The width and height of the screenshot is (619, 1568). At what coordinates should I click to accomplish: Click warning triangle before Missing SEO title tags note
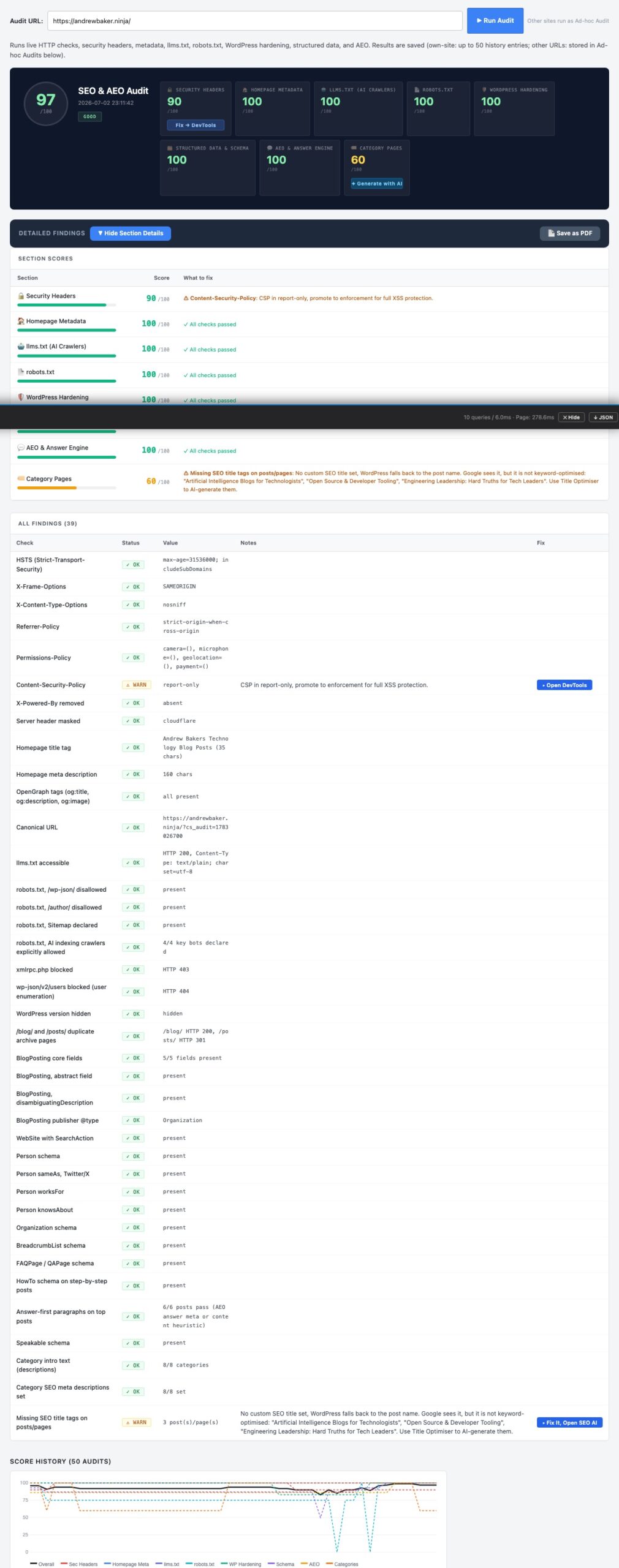tap(186, 473)
